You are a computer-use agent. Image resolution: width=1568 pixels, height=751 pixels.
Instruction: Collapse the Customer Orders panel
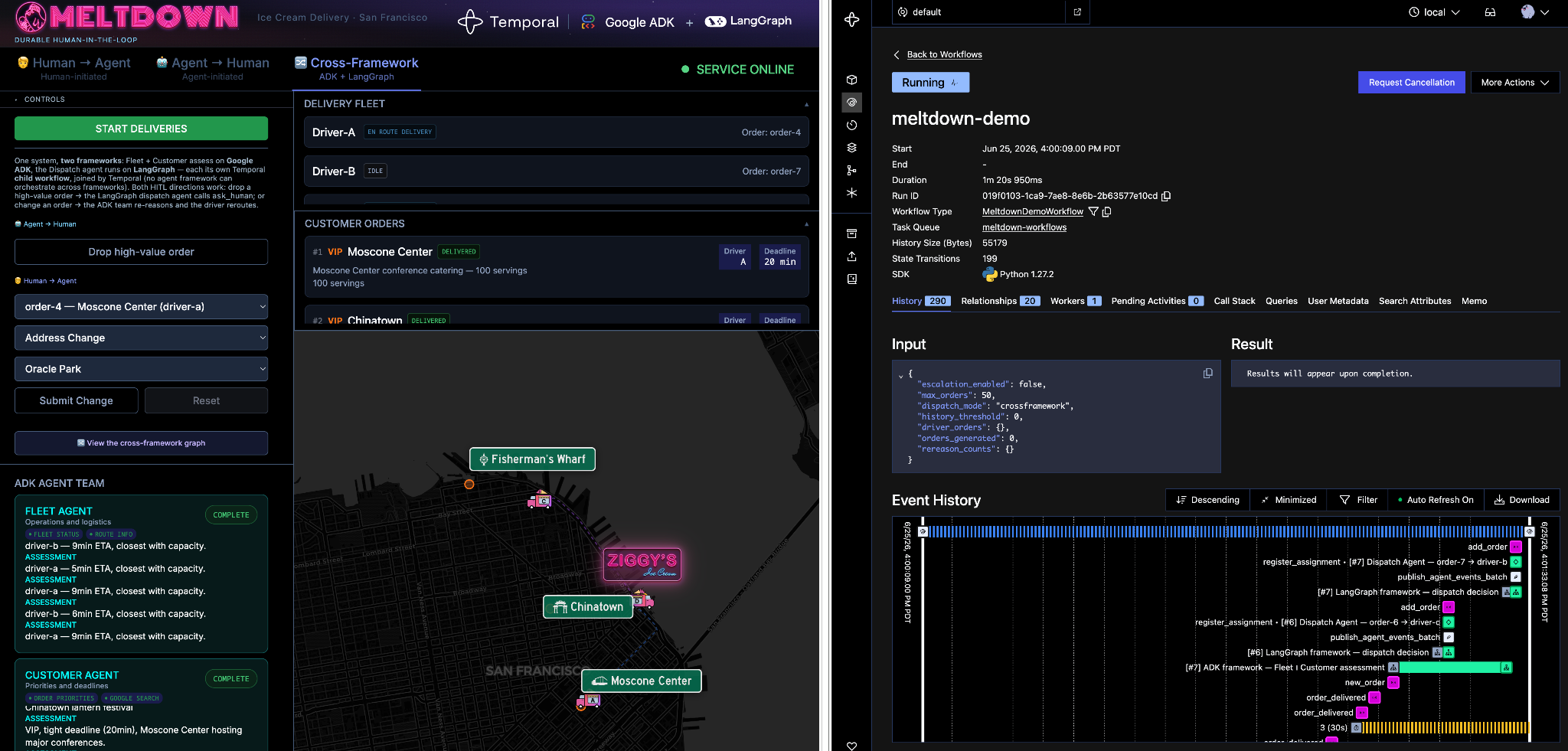click(x=806, y=224)
